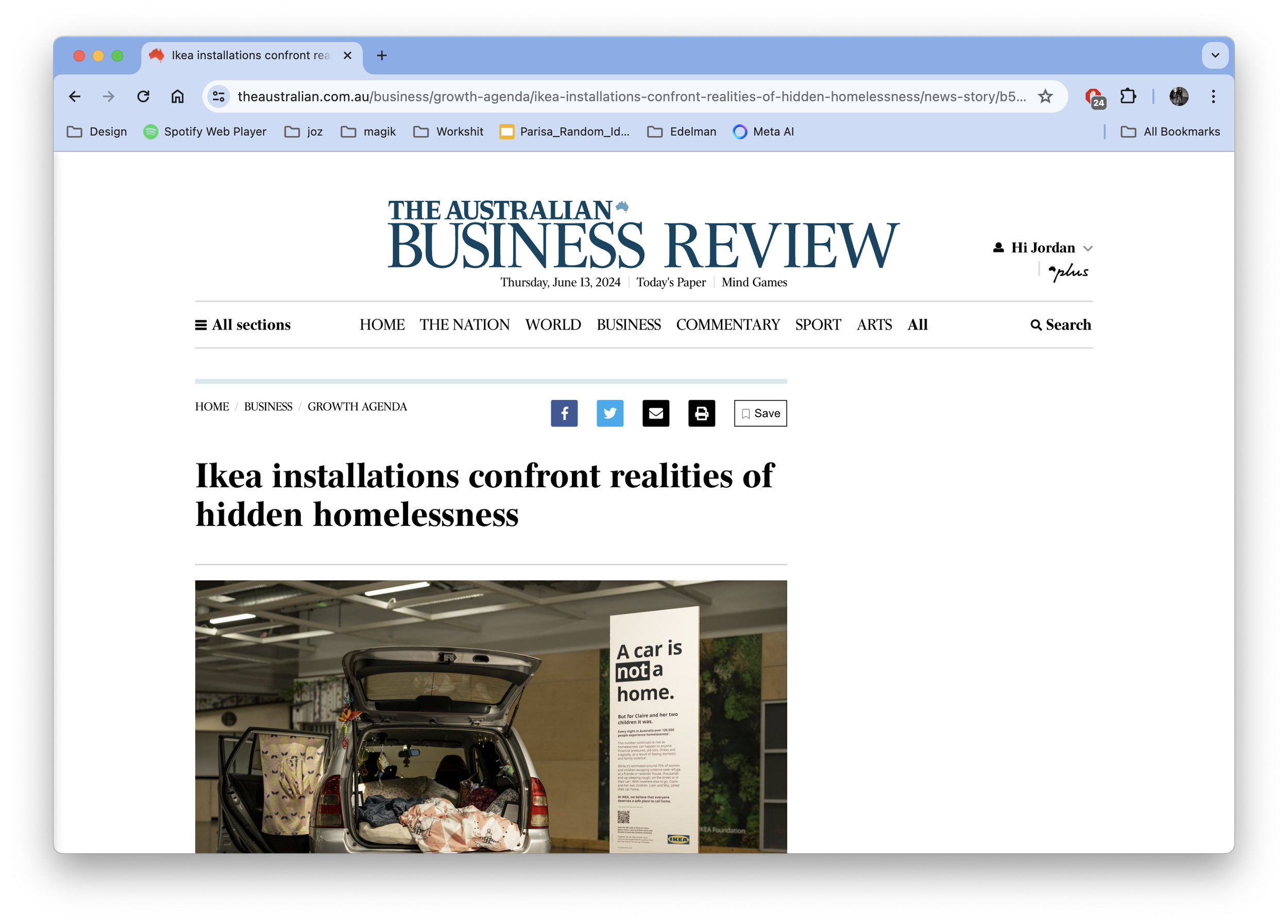Open the tab search dropdown arrow
Viewport: 1288px width, 924px height.
1215,56
